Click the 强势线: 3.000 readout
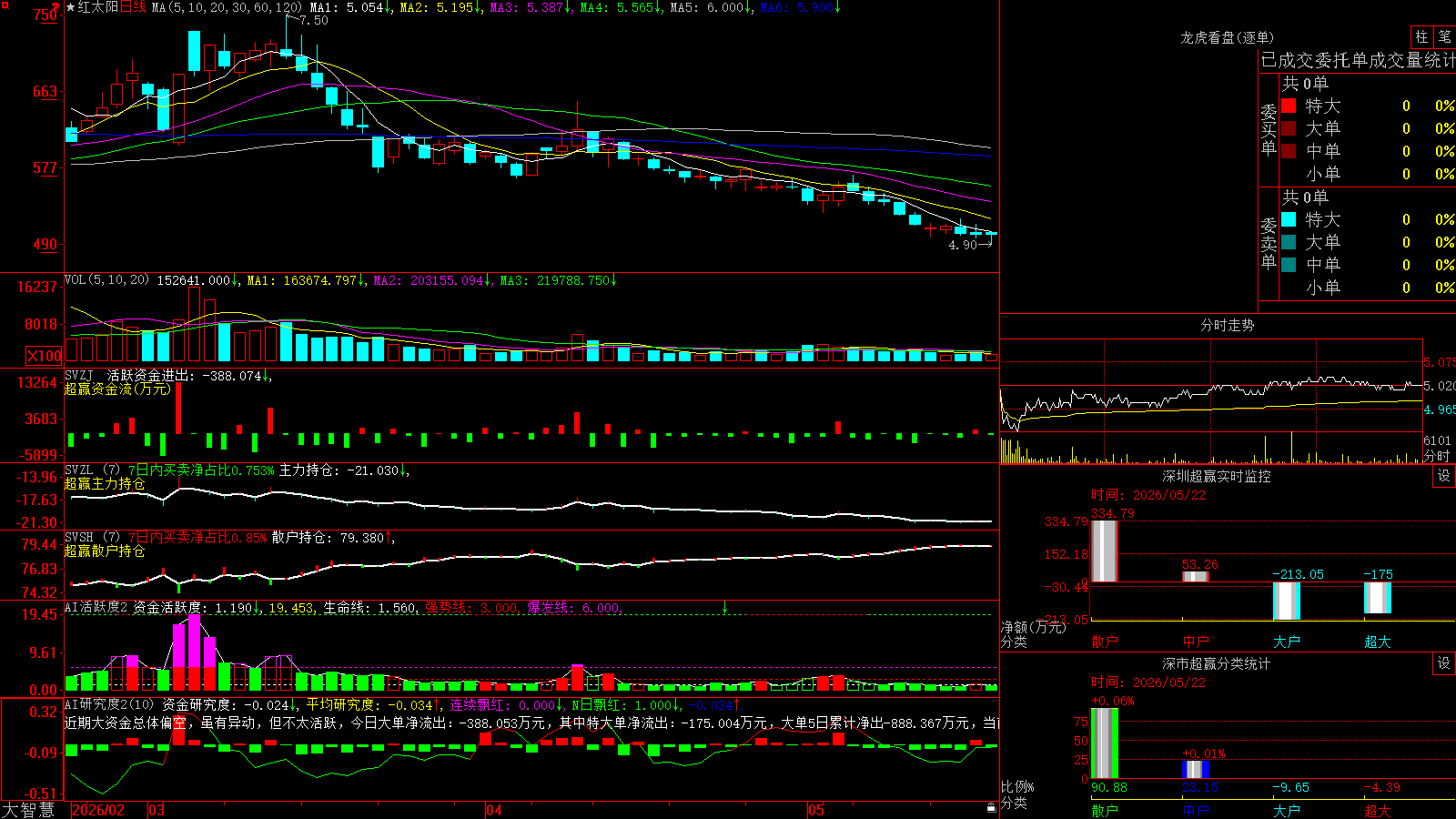 tap(472, 607)
